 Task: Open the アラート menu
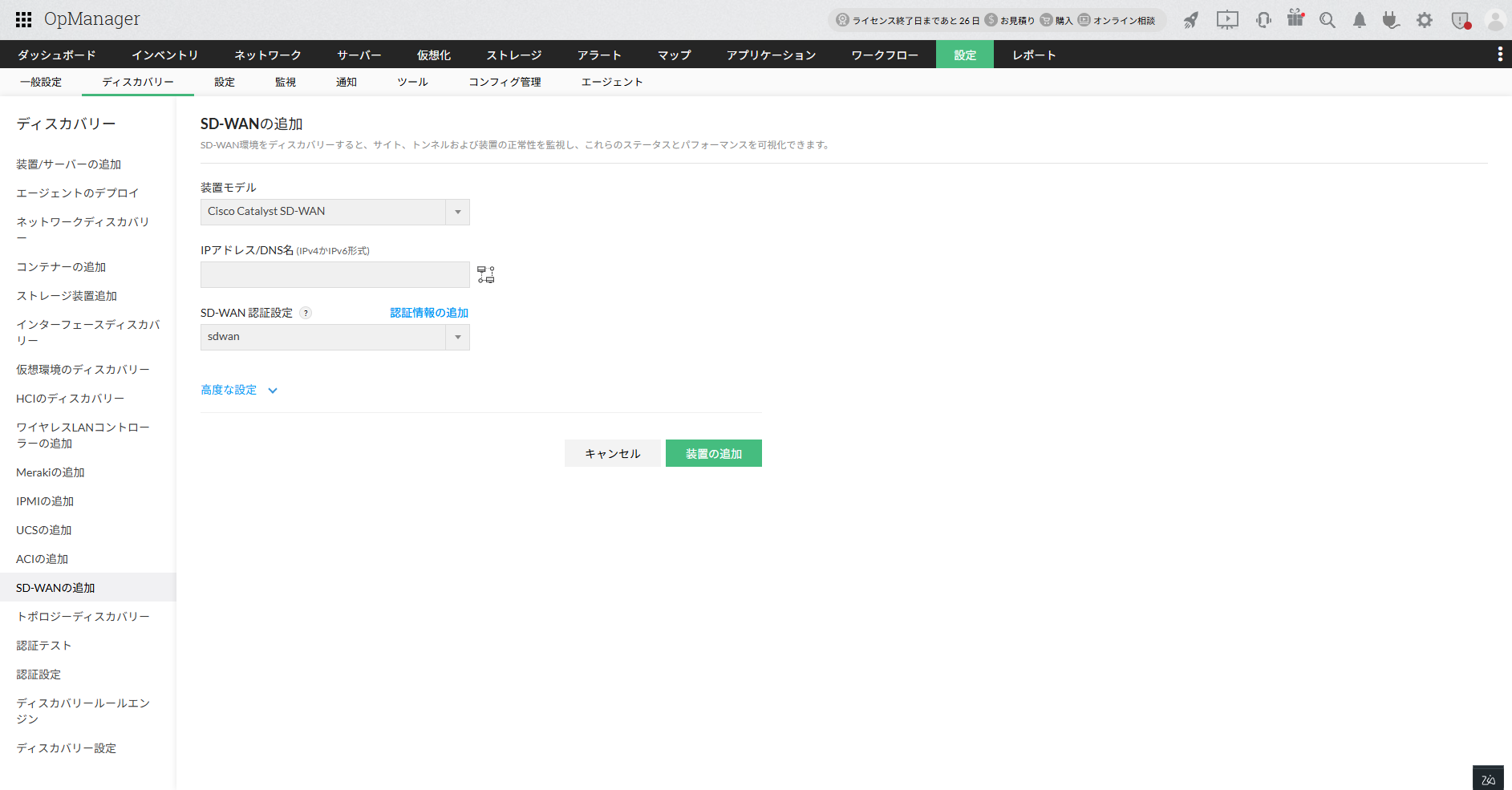[x=600, y=55]
